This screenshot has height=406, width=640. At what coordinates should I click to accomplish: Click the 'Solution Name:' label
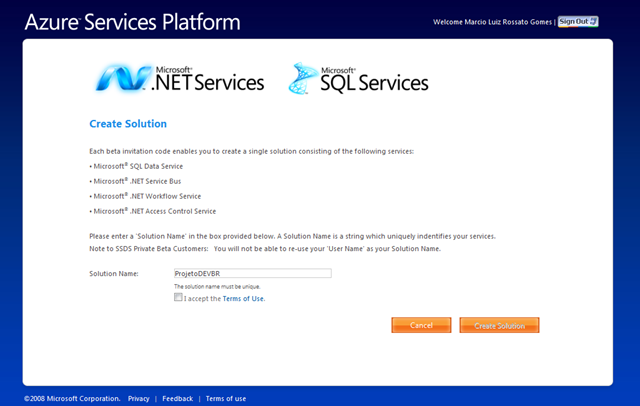coord(114,274)
